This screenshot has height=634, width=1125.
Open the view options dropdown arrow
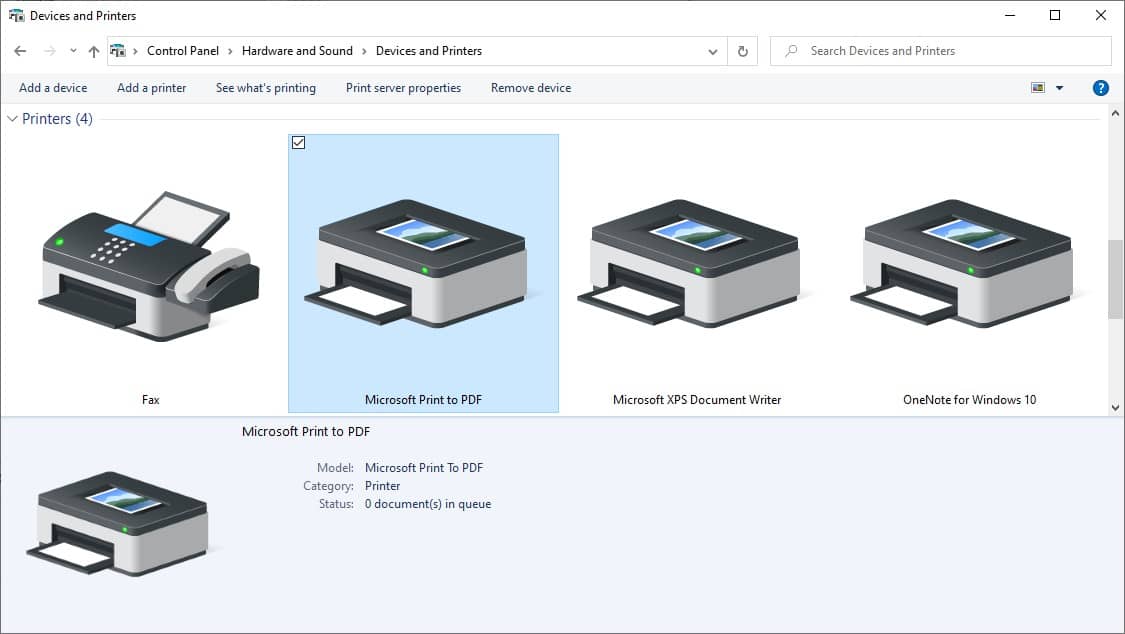coord(1060,88)
